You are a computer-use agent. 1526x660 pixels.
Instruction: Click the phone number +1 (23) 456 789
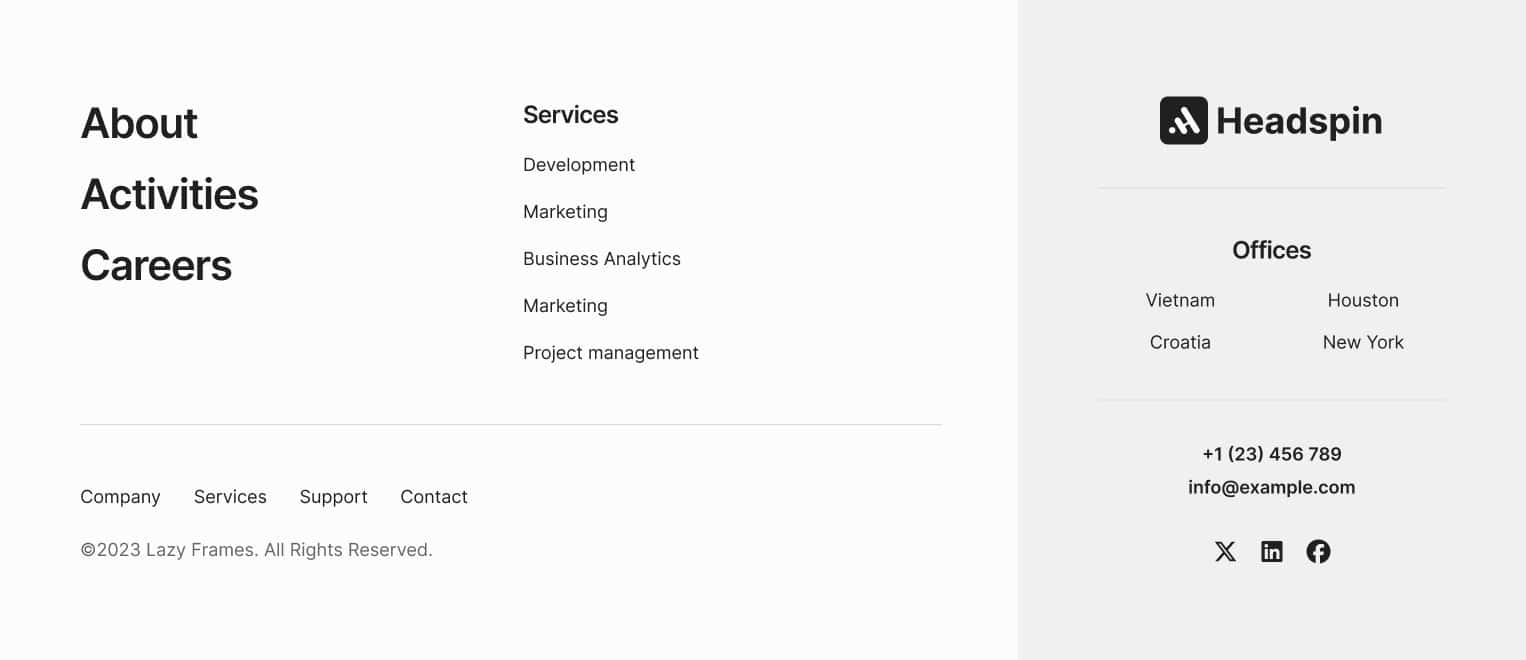click(1272, 454)
